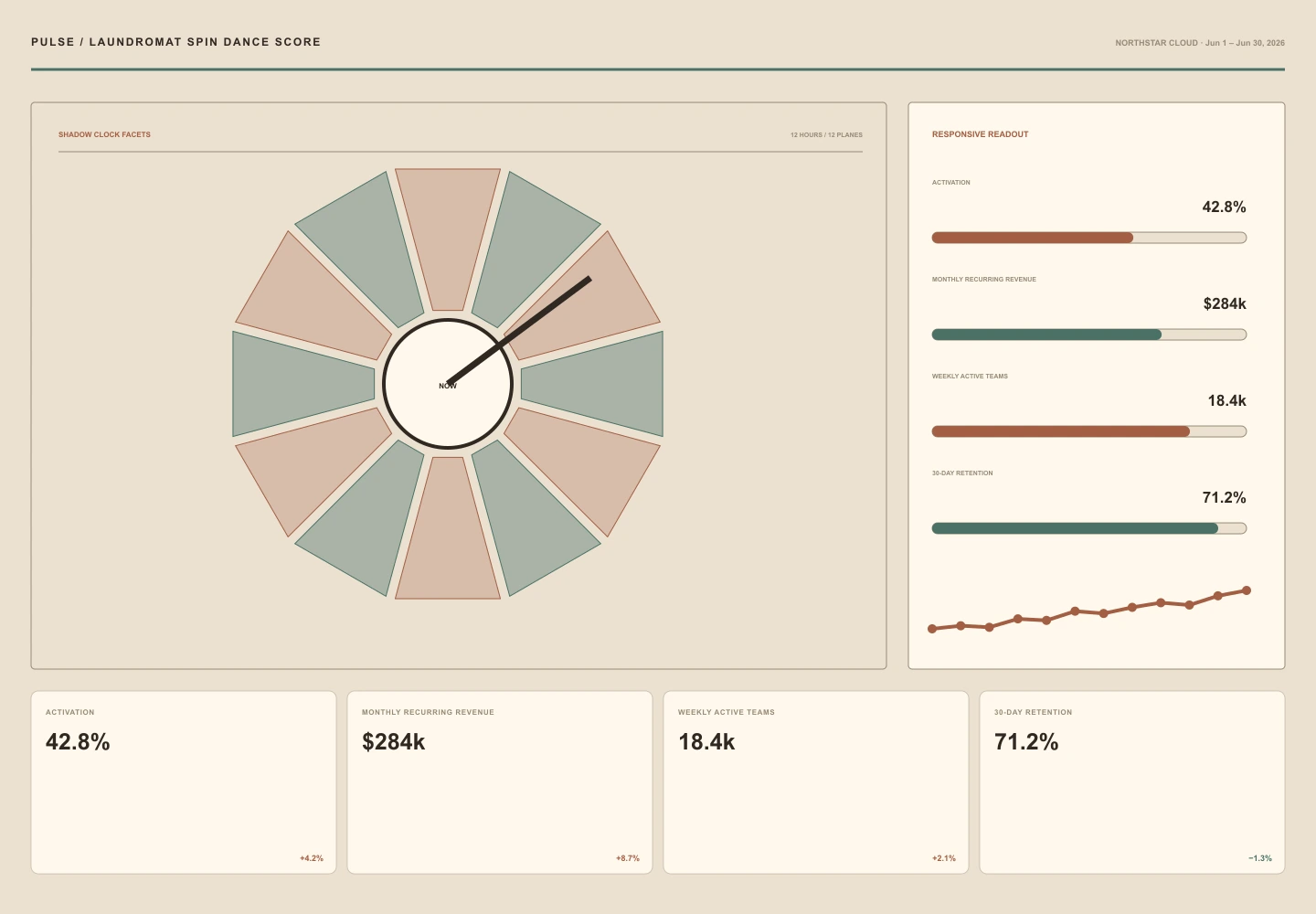Viewport: 1316px width, 914px height.
Task: Click the "+8.7%" change in the revenue card
Action: [628, 858]
